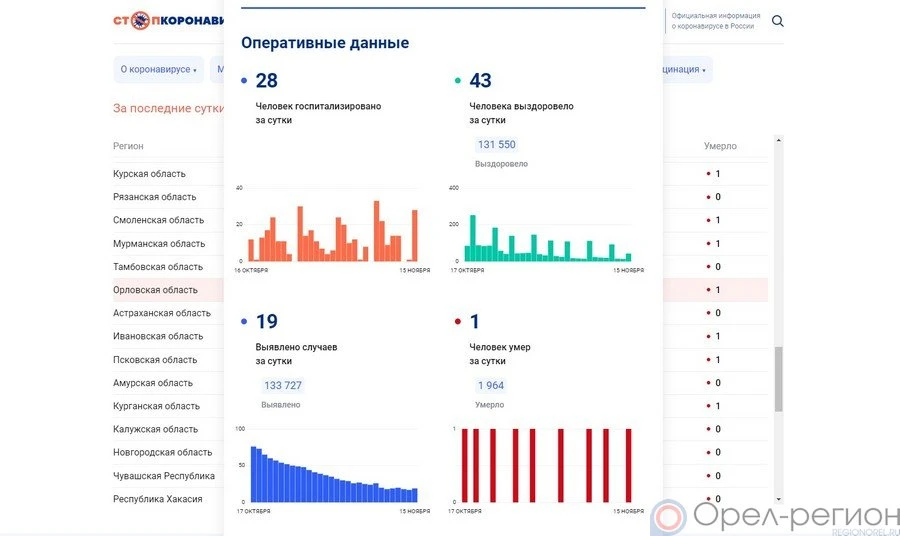Click Мурманская область in region table
Image resolution: width=900 pixels, height=536 pixels.
click(159, 244)
